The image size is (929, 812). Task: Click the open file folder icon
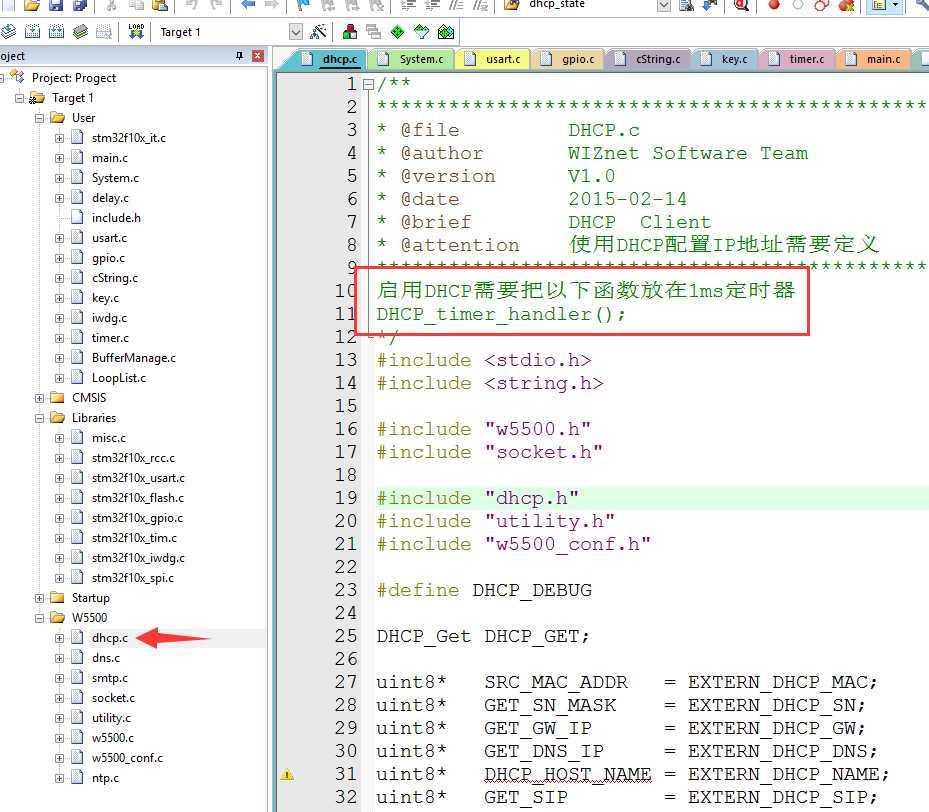[31, 5]
